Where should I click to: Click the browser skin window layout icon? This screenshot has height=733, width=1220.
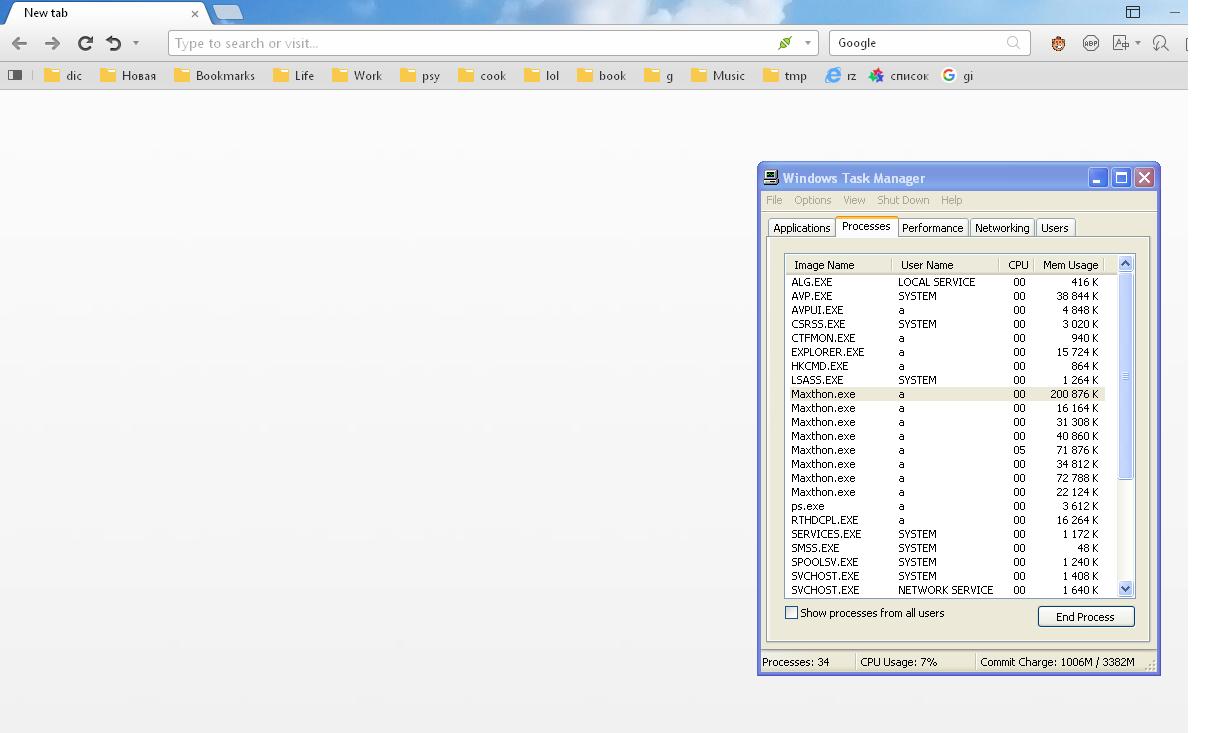[x=1133, y=12]
